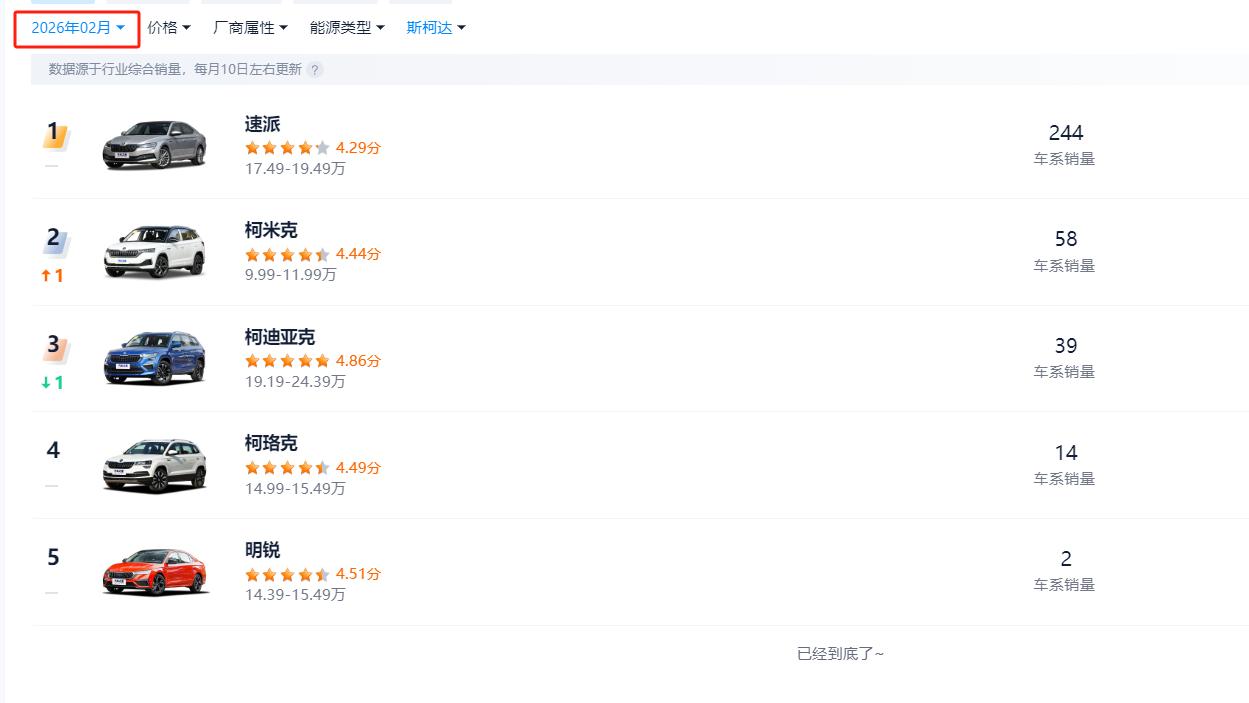Click the 4.51分 star rating
This screenshot has height=703, width=1249.
[313, 574]
